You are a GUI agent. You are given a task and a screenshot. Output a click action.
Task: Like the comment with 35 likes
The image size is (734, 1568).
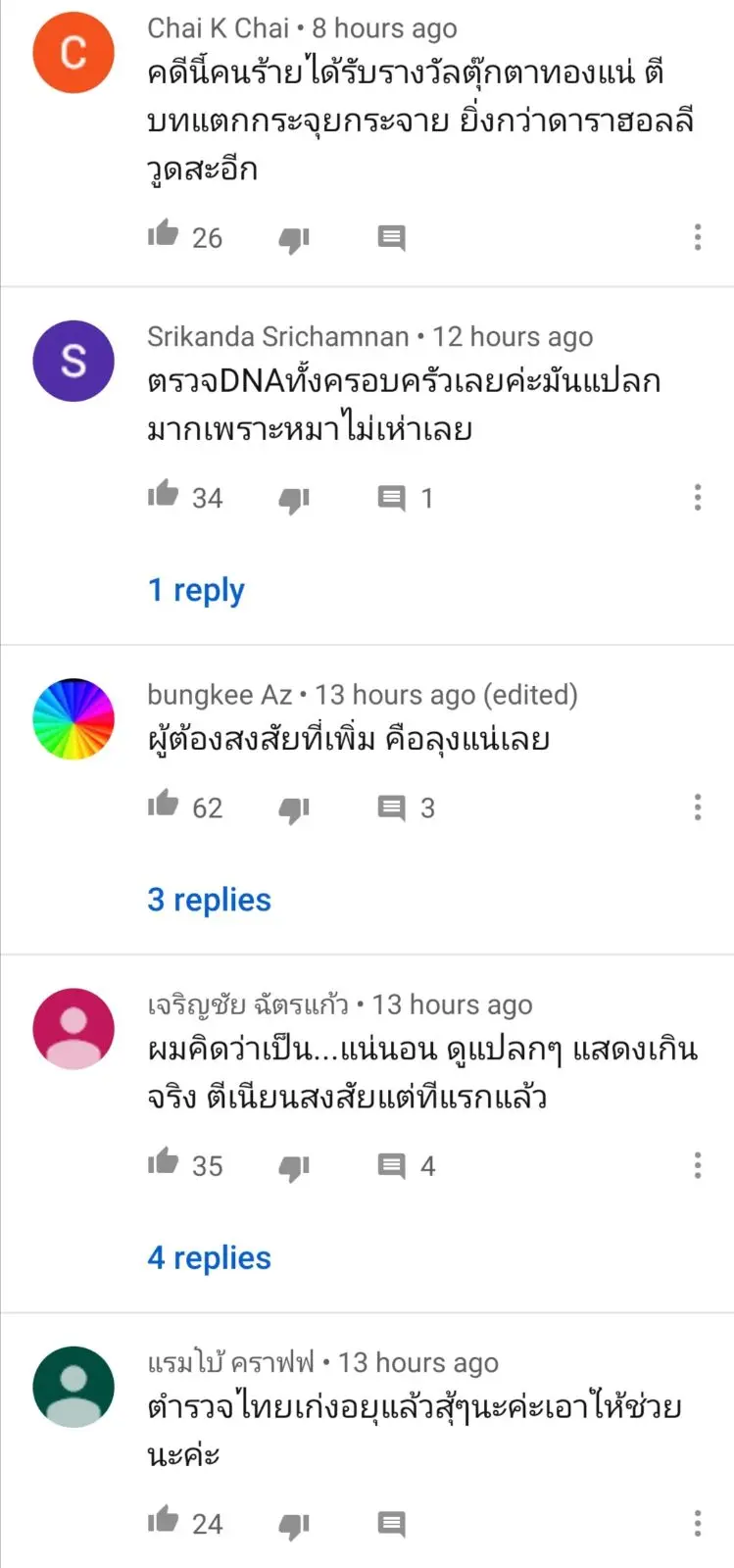(x=163, y=1162)
